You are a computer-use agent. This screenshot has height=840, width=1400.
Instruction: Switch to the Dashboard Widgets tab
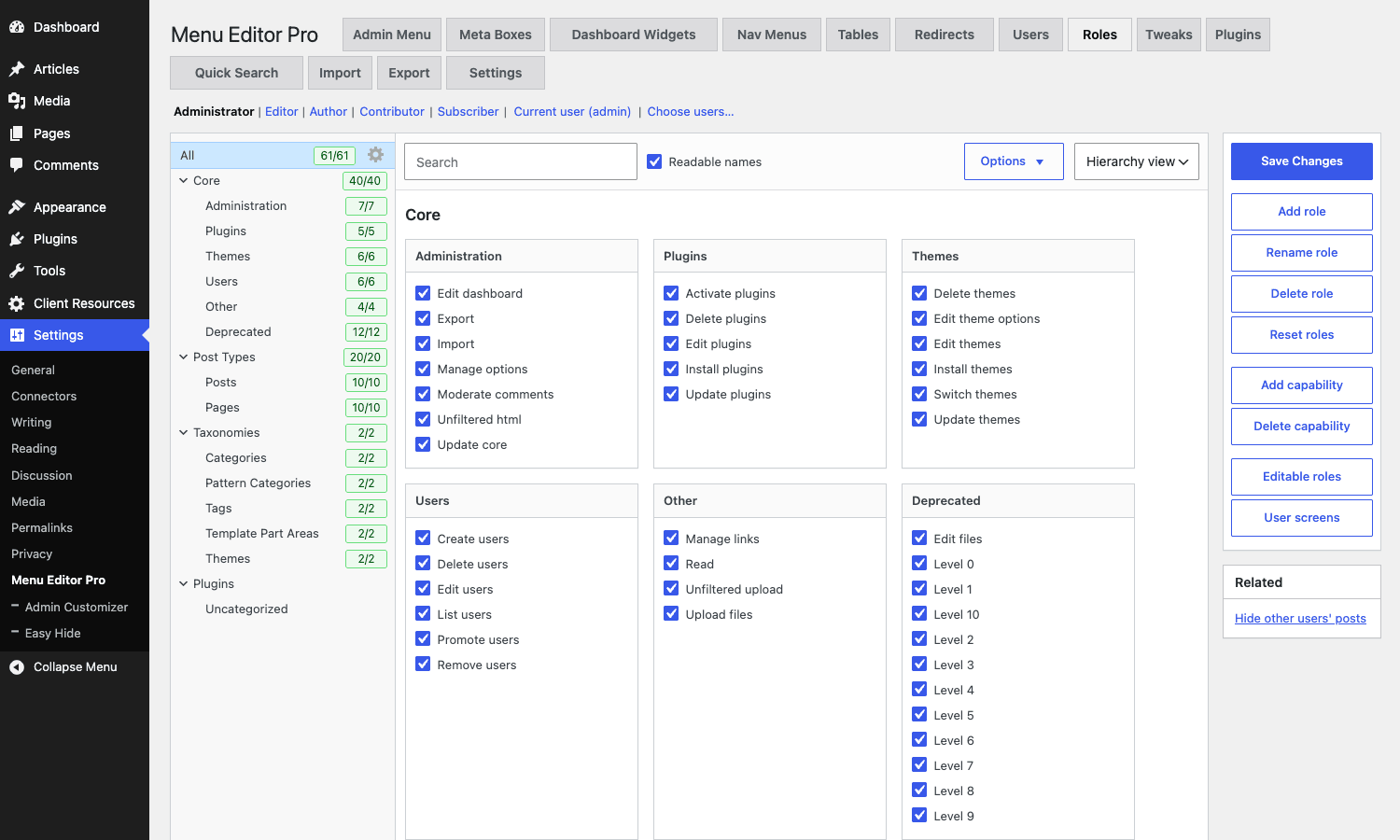point(634,35)
